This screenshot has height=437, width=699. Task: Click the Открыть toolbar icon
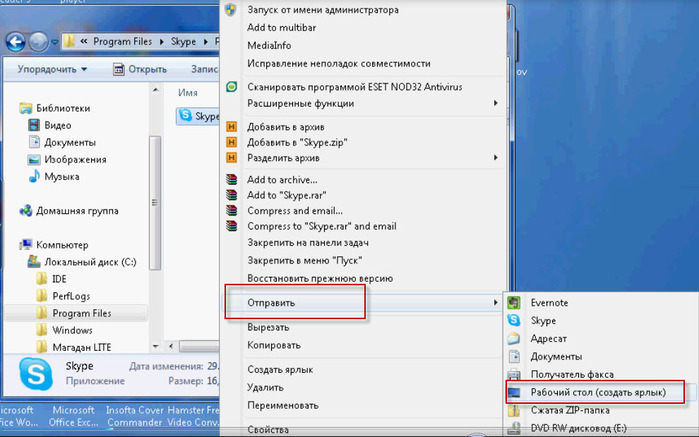tap(119, 69)
